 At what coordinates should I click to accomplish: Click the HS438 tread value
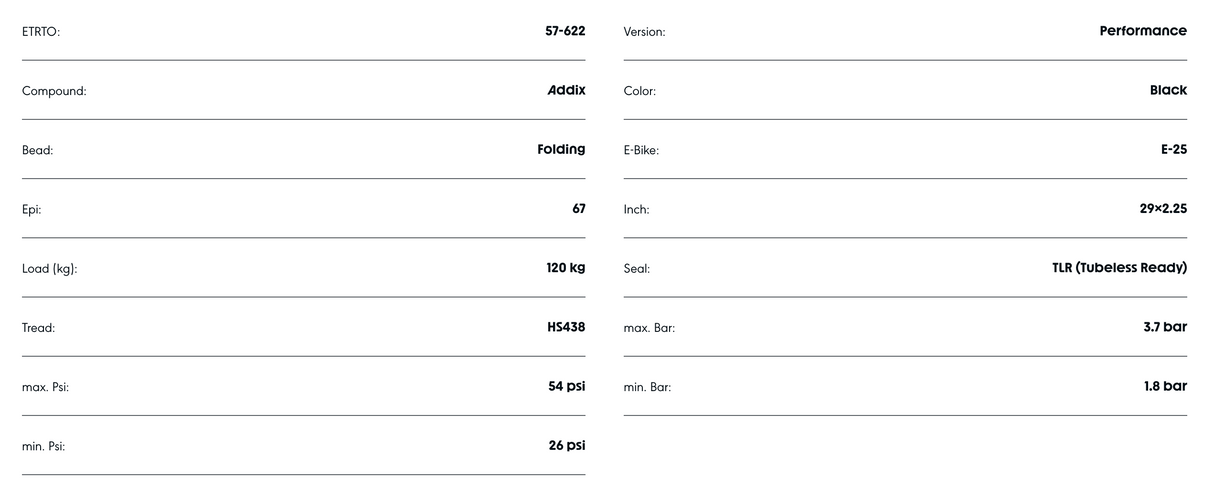(567, 327)
